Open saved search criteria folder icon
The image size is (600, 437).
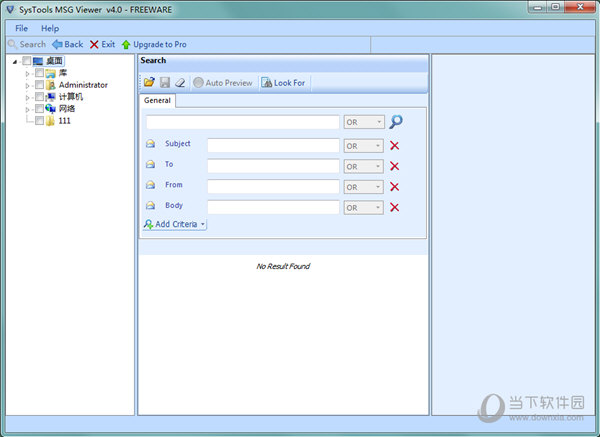(x=149, y=82)
